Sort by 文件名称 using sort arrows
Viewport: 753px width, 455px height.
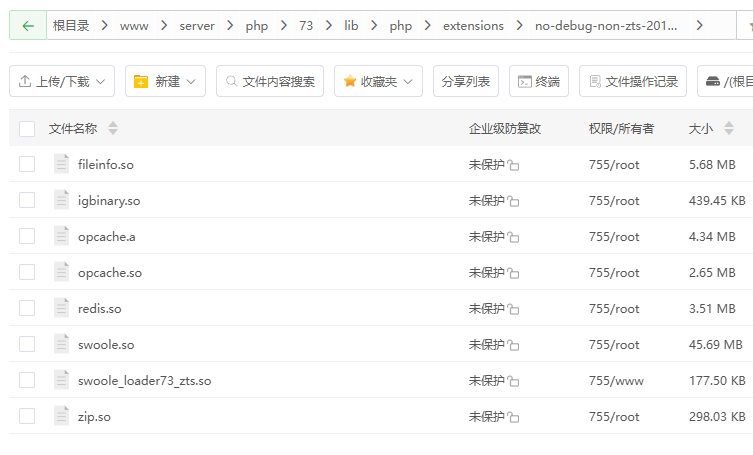(113, 128)
